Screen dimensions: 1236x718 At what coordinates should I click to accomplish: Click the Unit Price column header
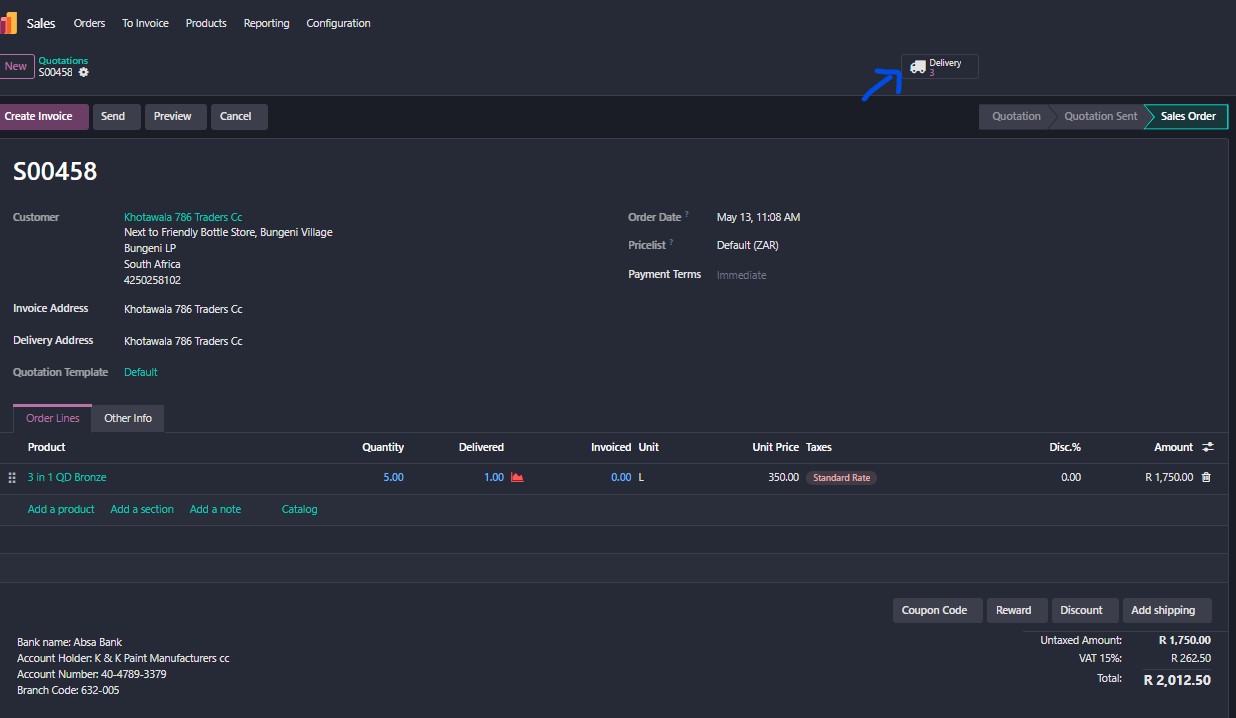(776, 447)
